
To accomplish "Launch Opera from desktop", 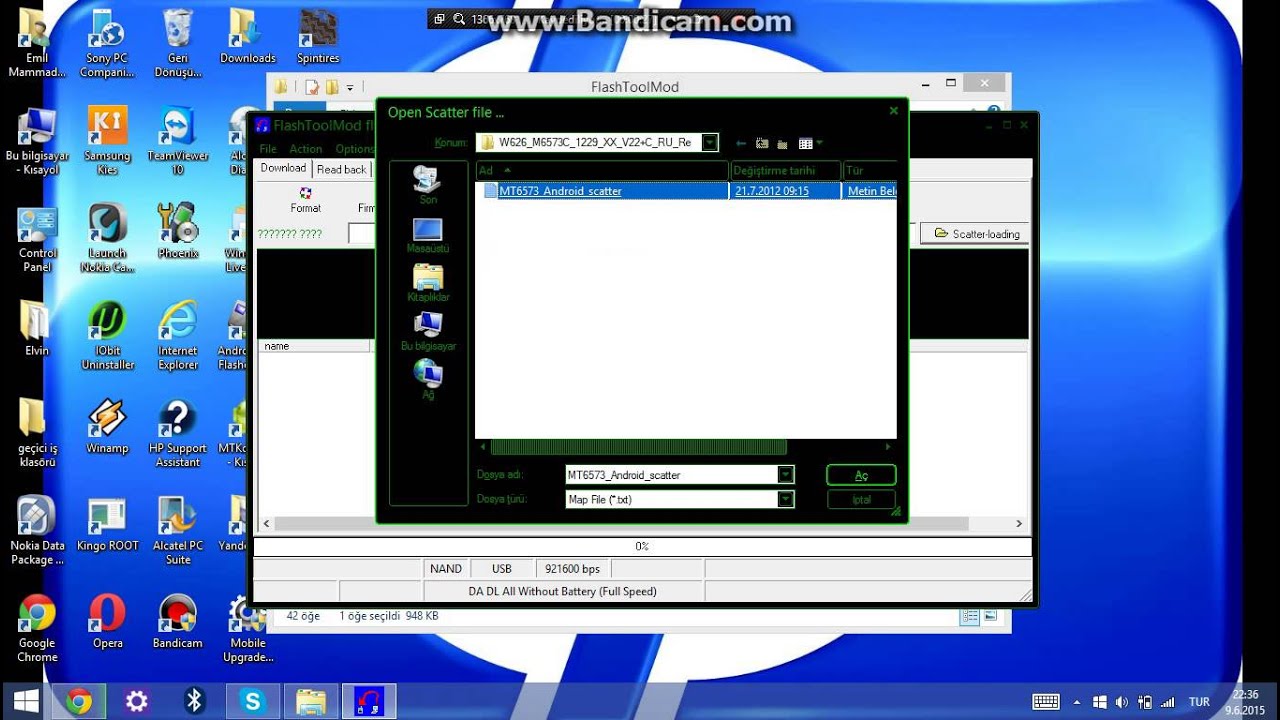I will click(x=107, y=622).
